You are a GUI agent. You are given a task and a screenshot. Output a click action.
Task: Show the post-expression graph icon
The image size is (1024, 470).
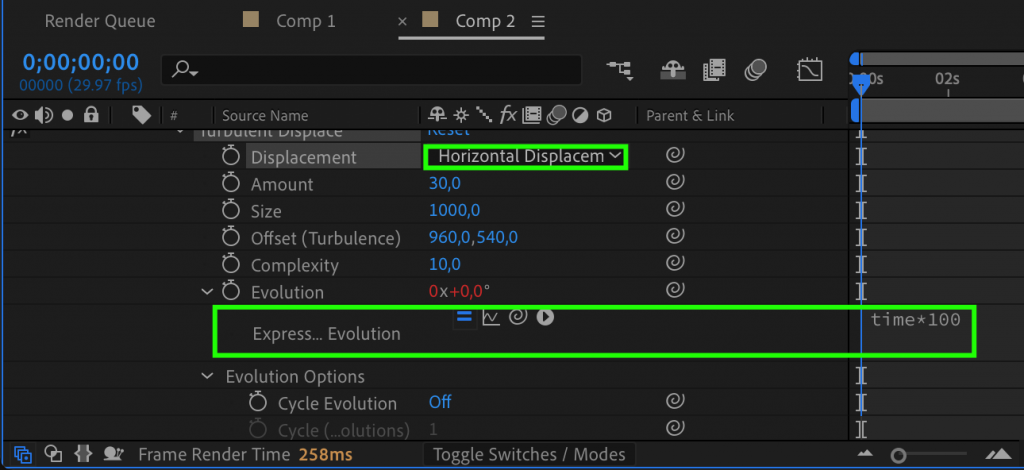(491, 317)
